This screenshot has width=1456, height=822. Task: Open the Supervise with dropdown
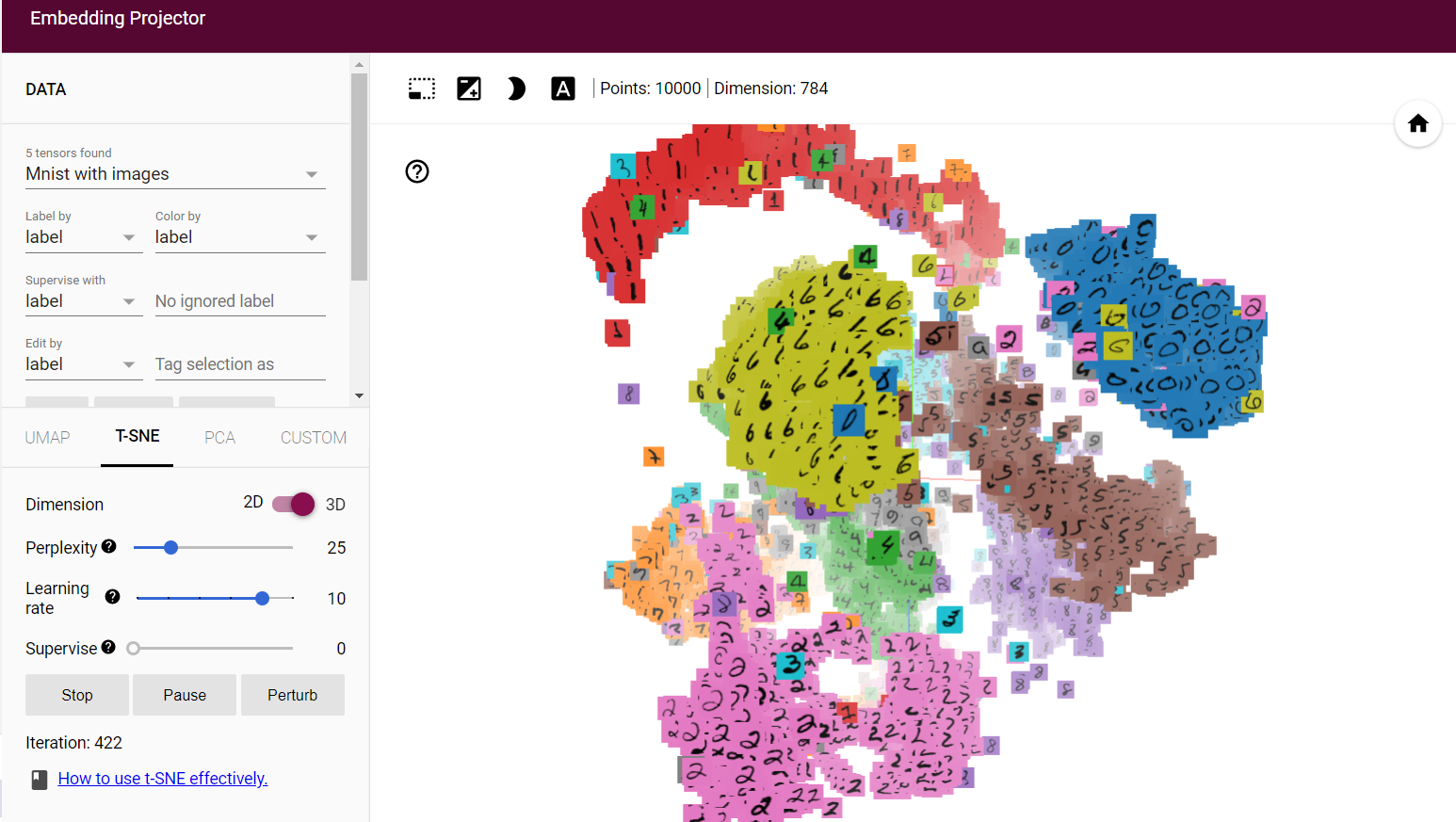pos(84,301)
